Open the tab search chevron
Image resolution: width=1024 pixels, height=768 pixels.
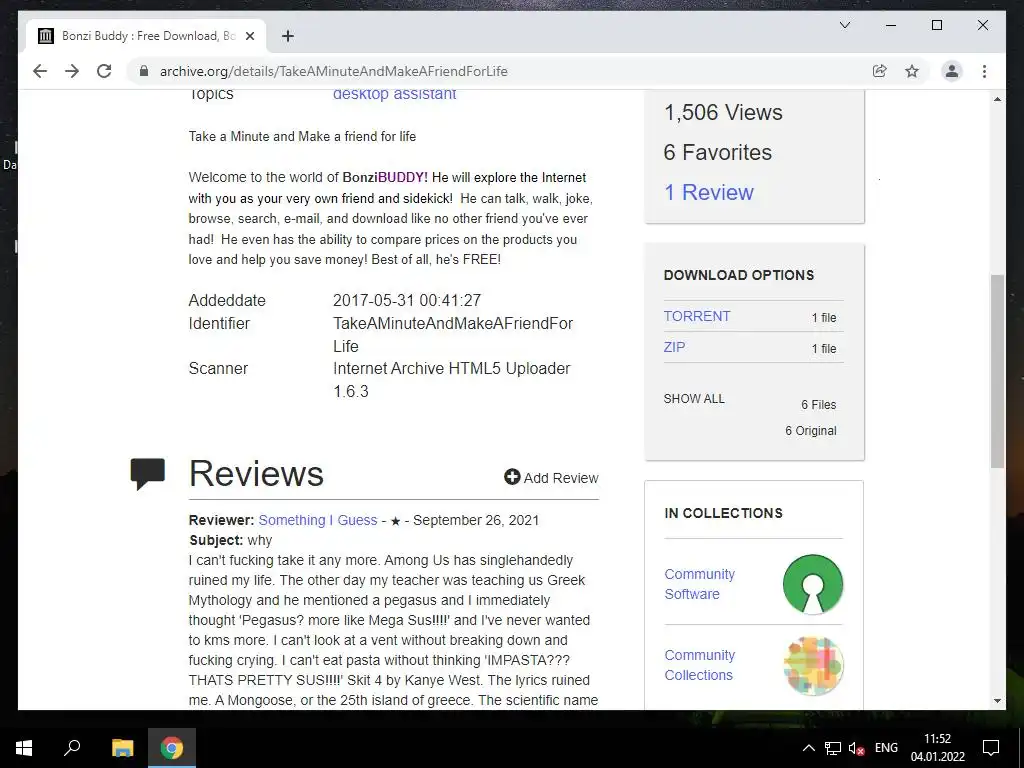(844, 25)
